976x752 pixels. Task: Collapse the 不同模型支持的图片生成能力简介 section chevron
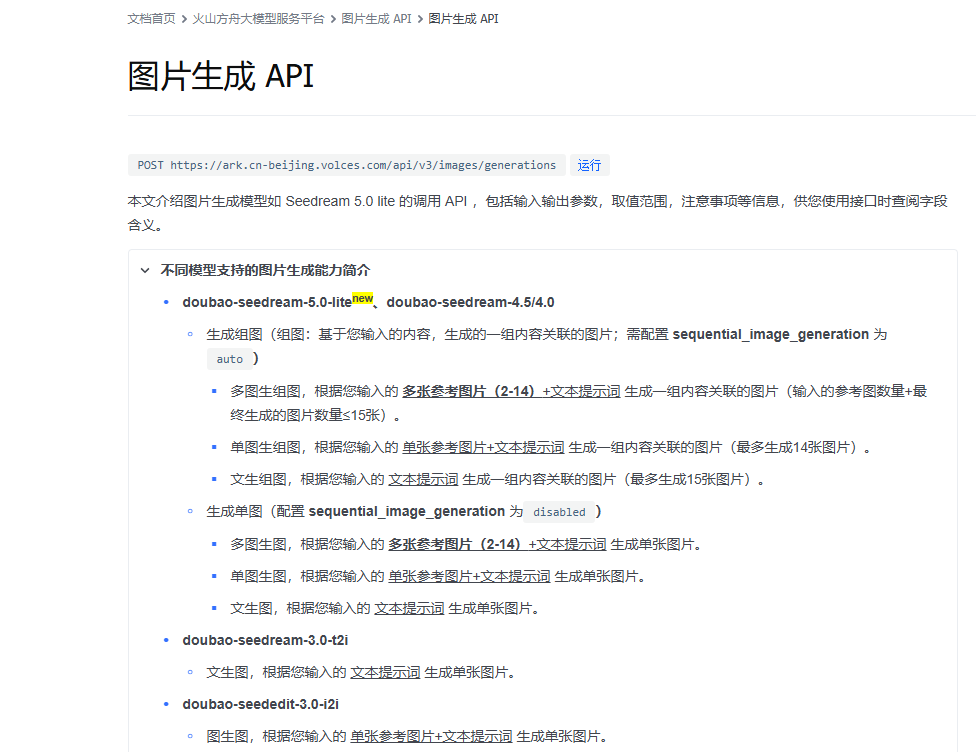(145, 270)
